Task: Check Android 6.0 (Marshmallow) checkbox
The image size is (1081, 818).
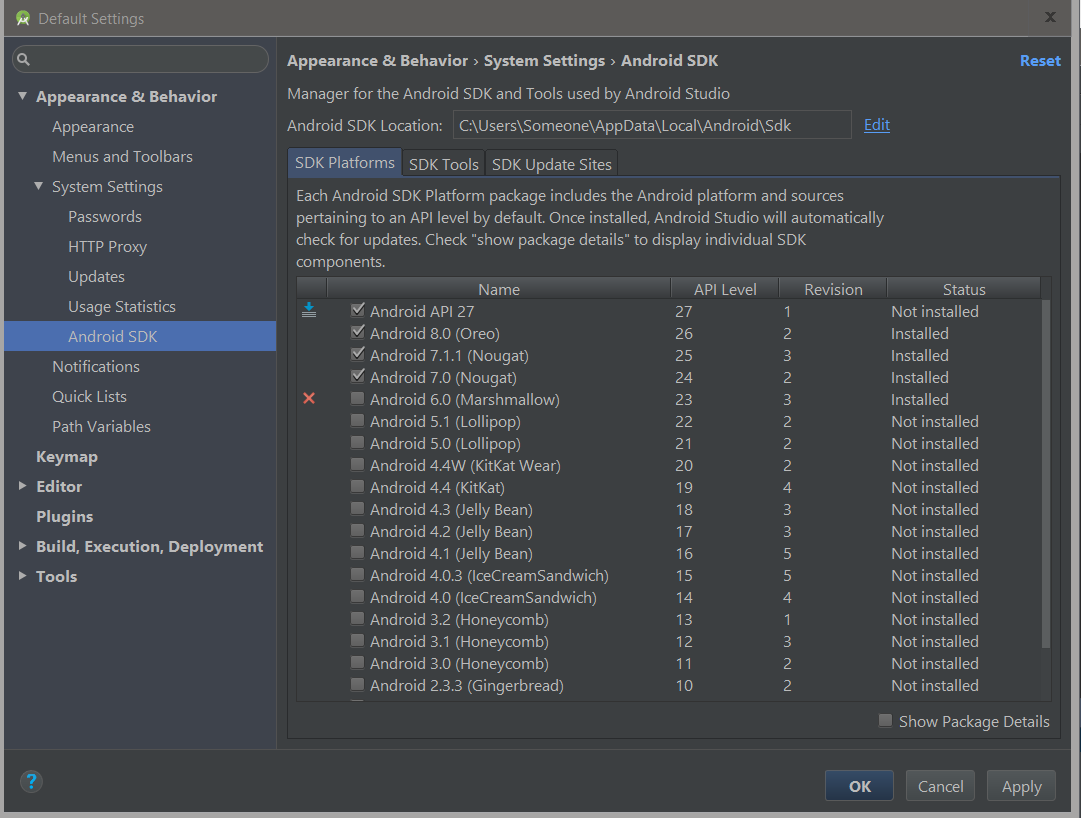Action: tap(357, 398)
